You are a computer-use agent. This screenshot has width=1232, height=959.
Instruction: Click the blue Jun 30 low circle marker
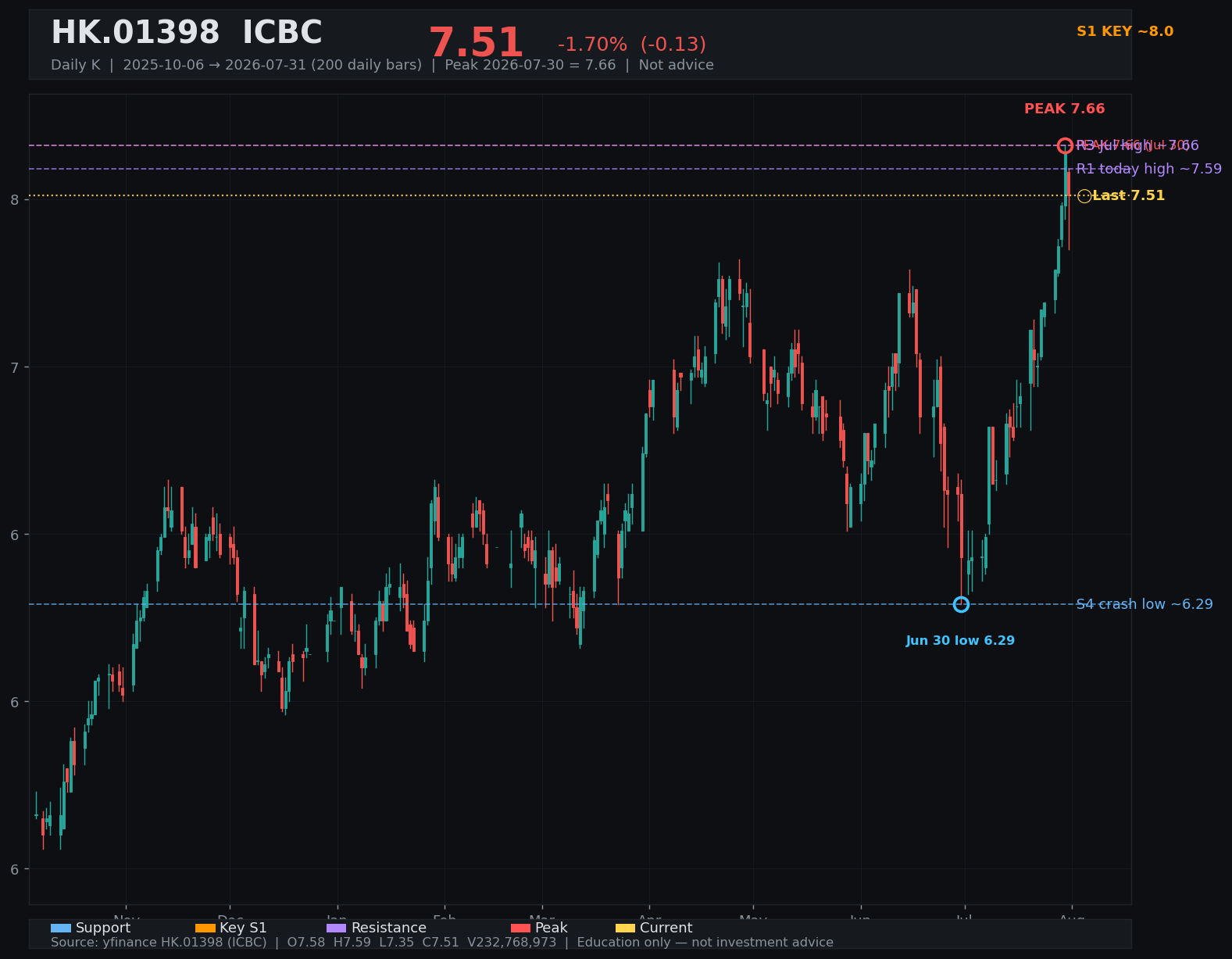962,604
